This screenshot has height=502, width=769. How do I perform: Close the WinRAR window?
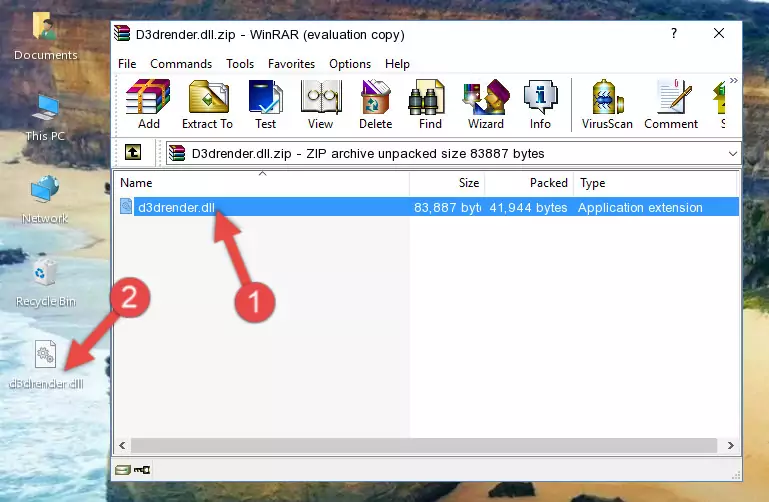(718, 33)
